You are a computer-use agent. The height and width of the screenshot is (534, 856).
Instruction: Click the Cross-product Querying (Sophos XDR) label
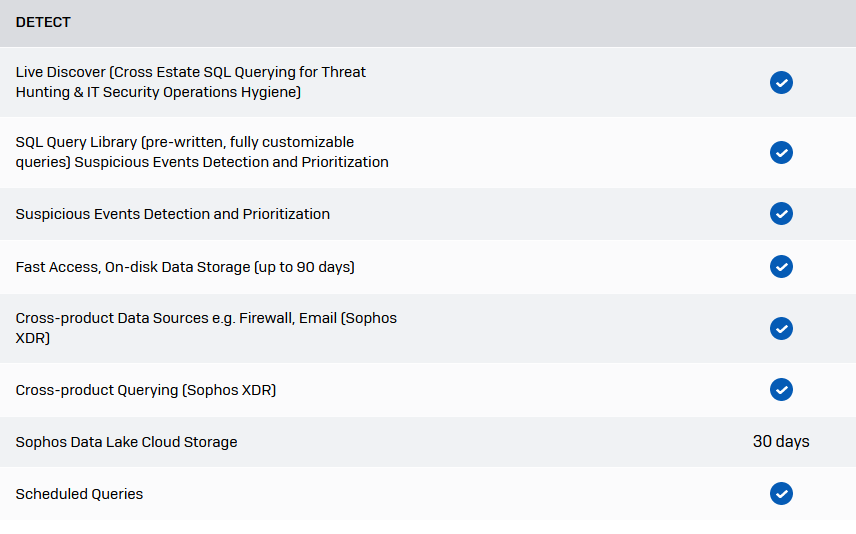point(146,390)
